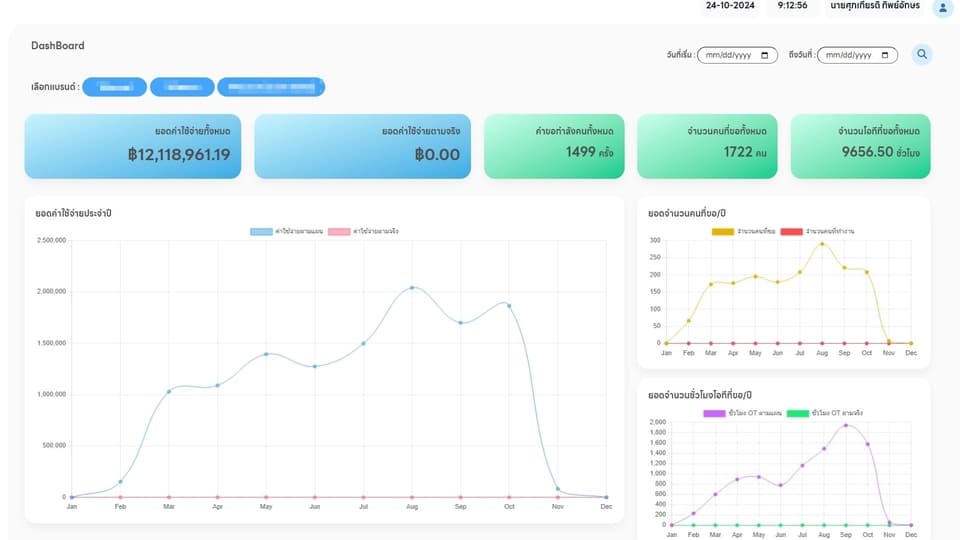
Task: Click the Dec x-axis label on expense chart
Action: (x=606, y=507)
